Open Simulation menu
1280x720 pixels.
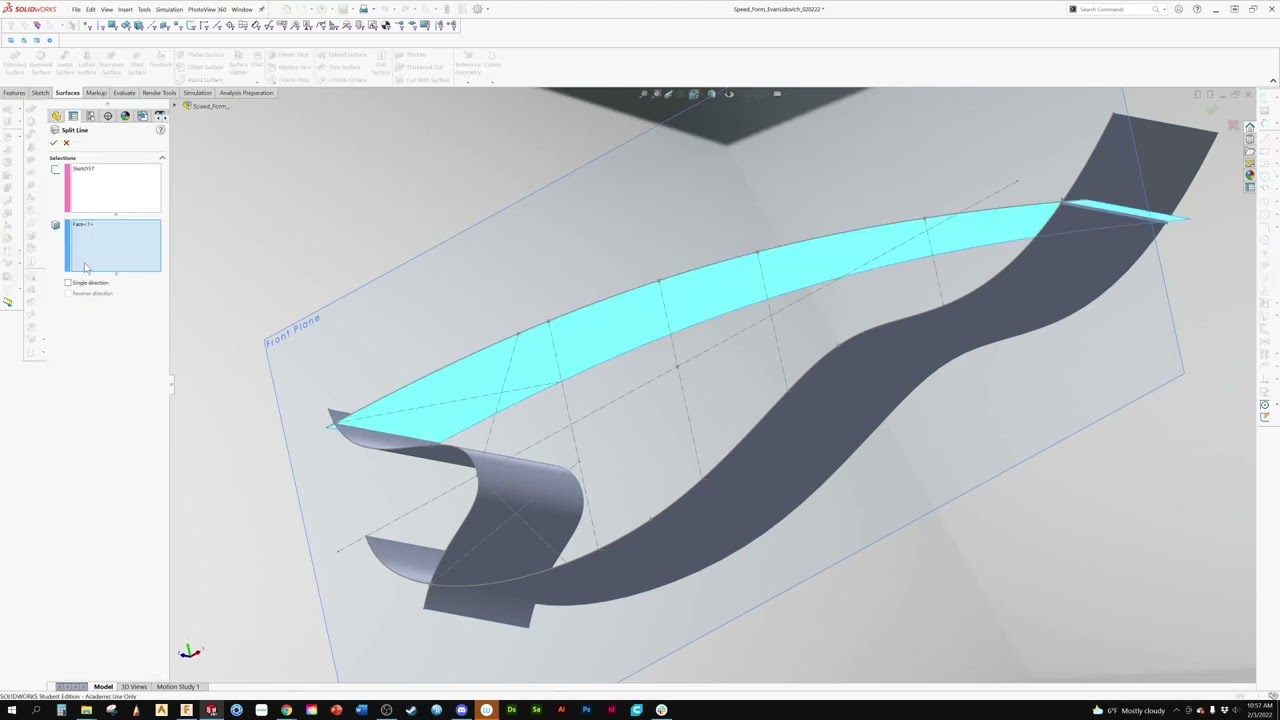point(169,9)
